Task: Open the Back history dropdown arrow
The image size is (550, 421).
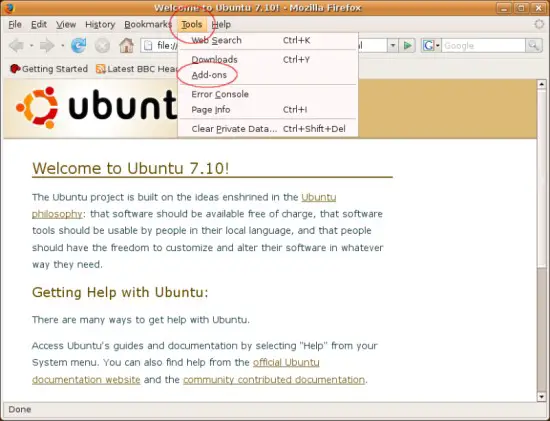Action: click(x=31, y=46)
